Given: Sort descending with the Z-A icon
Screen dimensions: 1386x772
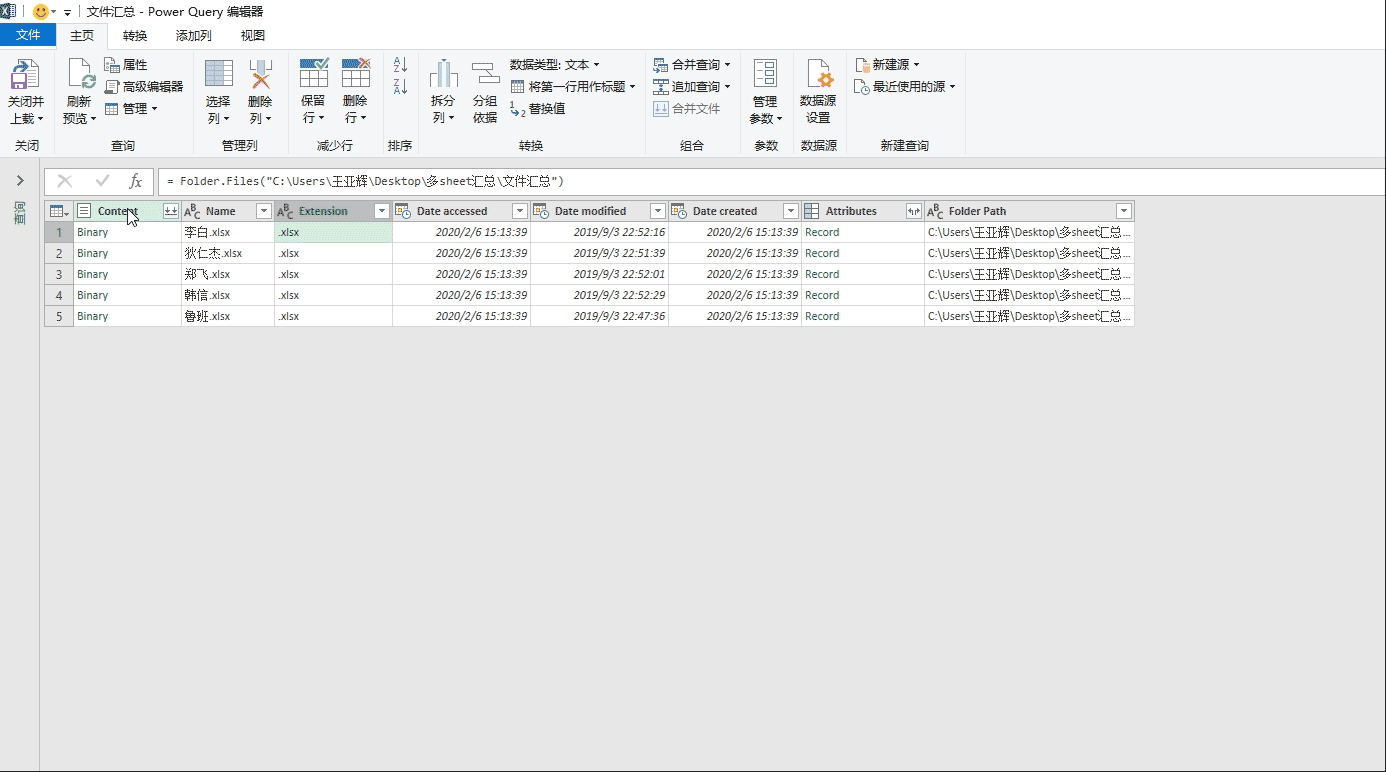Looking at the screenshot, I should pyautogui.click(x=400, y=86).
